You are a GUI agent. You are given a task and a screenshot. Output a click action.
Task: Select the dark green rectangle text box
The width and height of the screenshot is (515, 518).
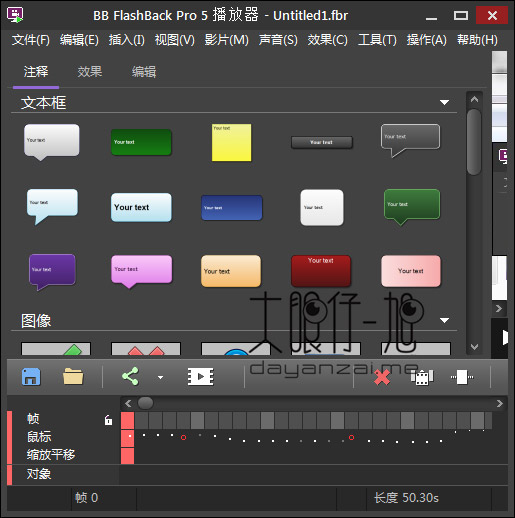pos(141,142)
